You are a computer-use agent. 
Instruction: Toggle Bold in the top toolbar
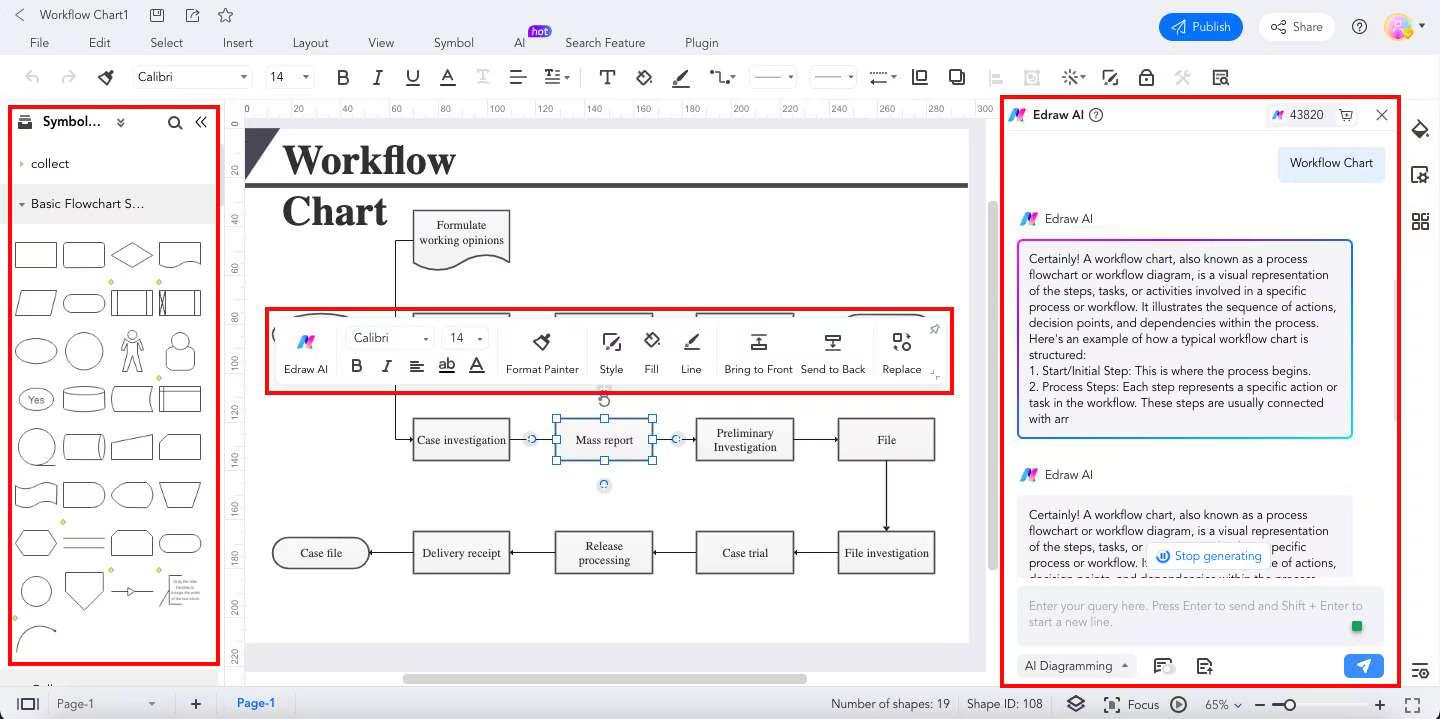343,77
